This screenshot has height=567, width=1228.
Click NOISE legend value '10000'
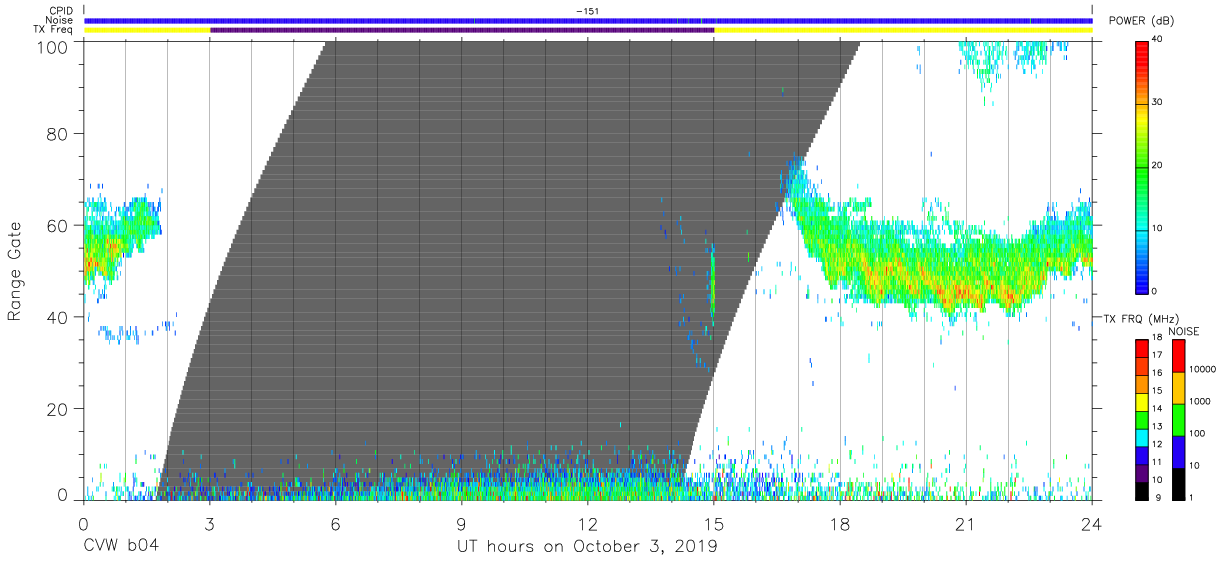click(x=1203, y=369)
